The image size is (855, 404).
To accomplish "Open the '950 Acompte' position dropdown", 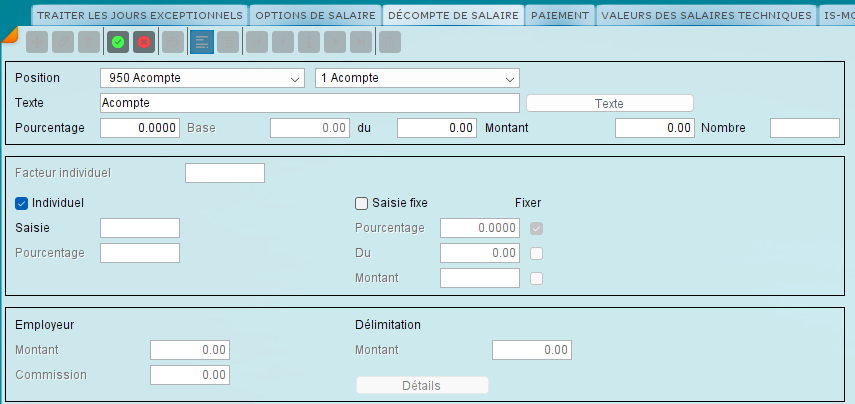I will [x=202, y=79].
